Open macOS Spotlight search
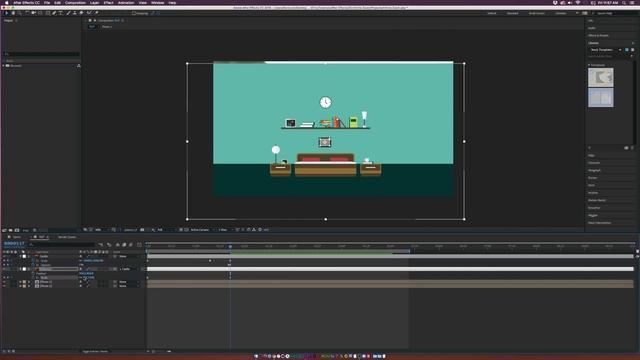Screen dimensions: 640x360 [624, 2]
